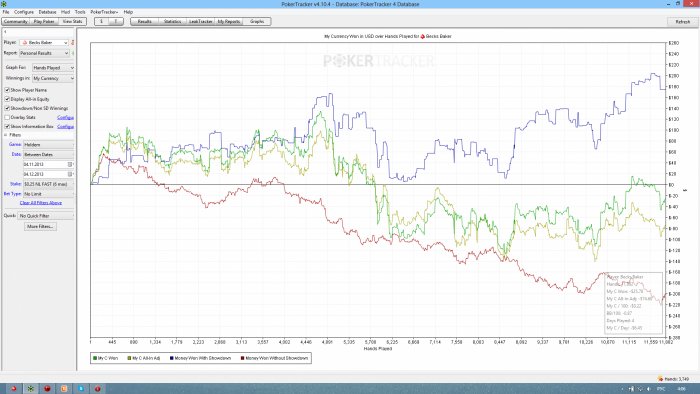Click the first red taskbar icon

pyautogui.click(x=13, y=389)
